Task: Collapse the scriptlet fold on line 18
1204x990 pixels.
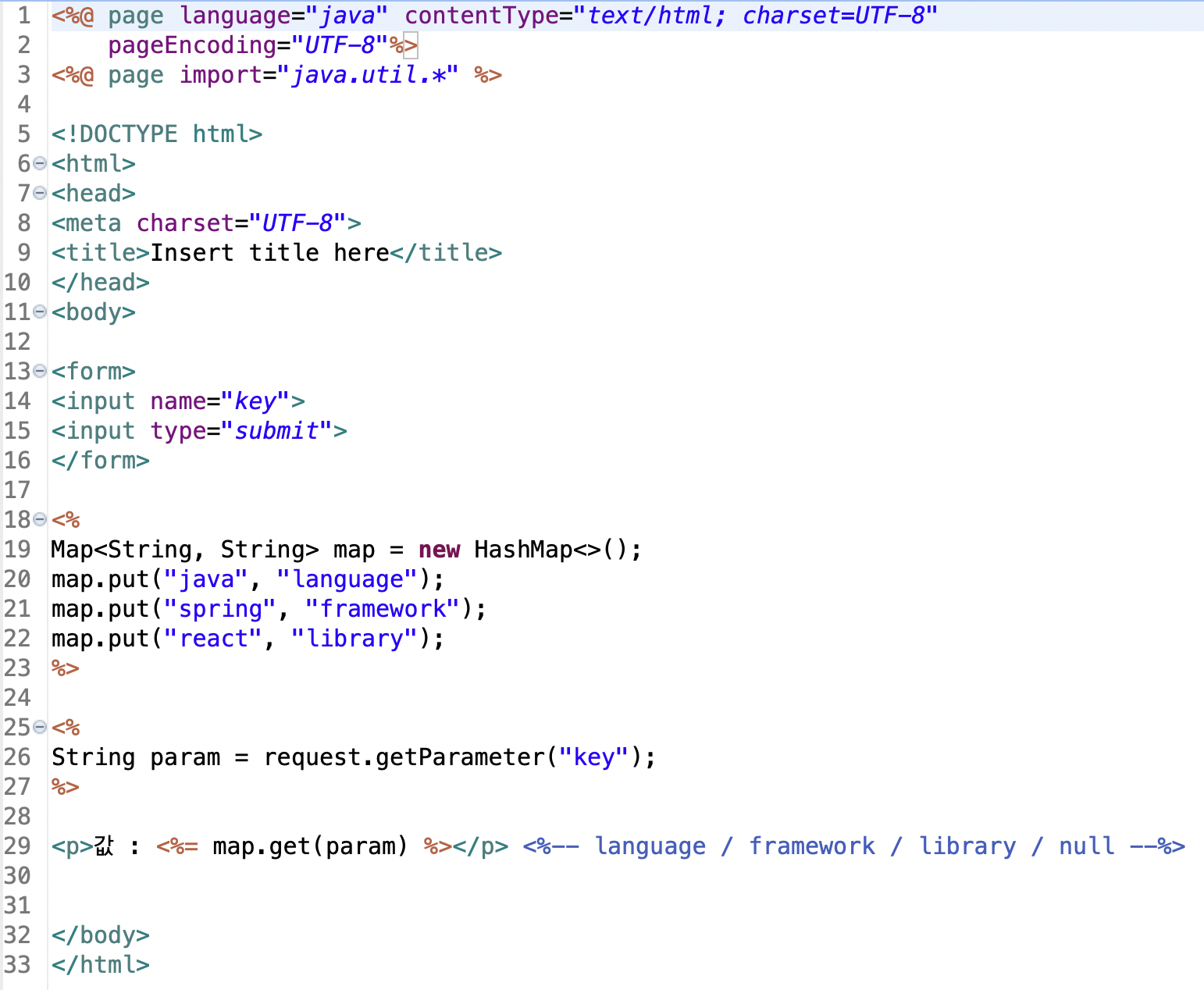Action: coord(40,519)
